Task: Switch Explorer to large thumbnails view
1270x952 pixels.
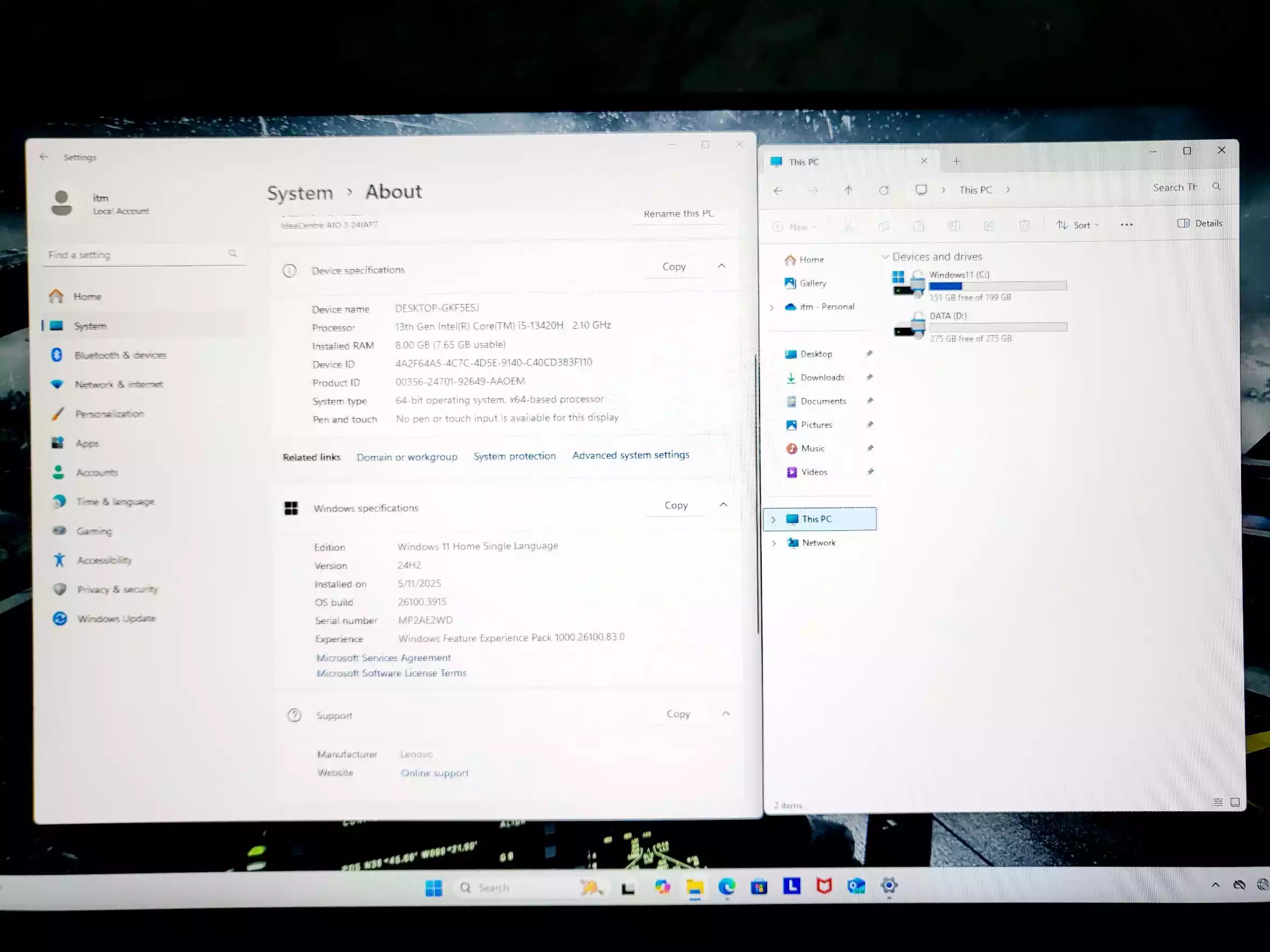Action: (1235, 802)
